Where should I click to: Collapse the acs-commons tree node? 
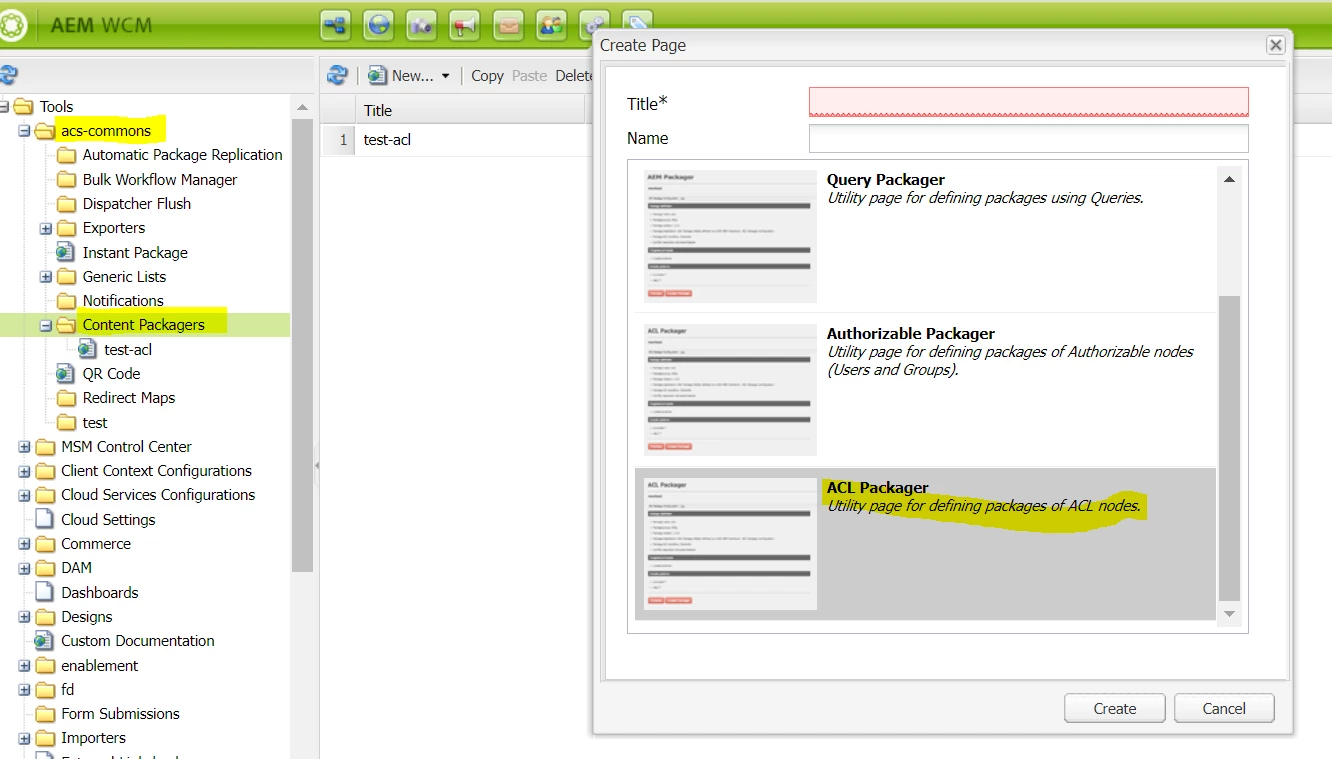coord(24,131)
